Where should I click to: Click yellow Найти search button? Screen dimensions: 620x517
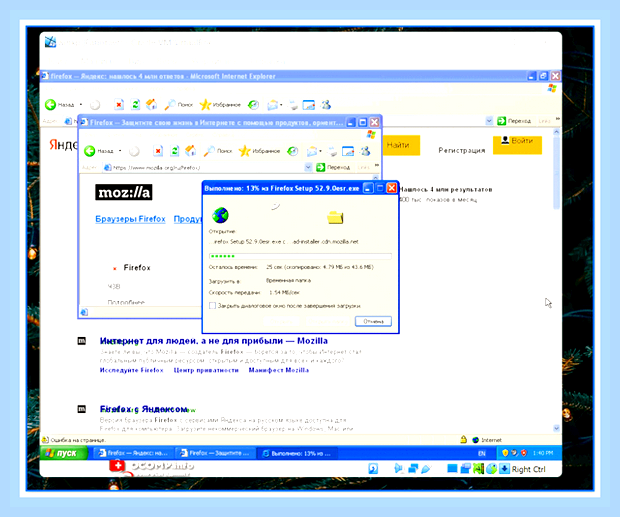tap(401, 145)
